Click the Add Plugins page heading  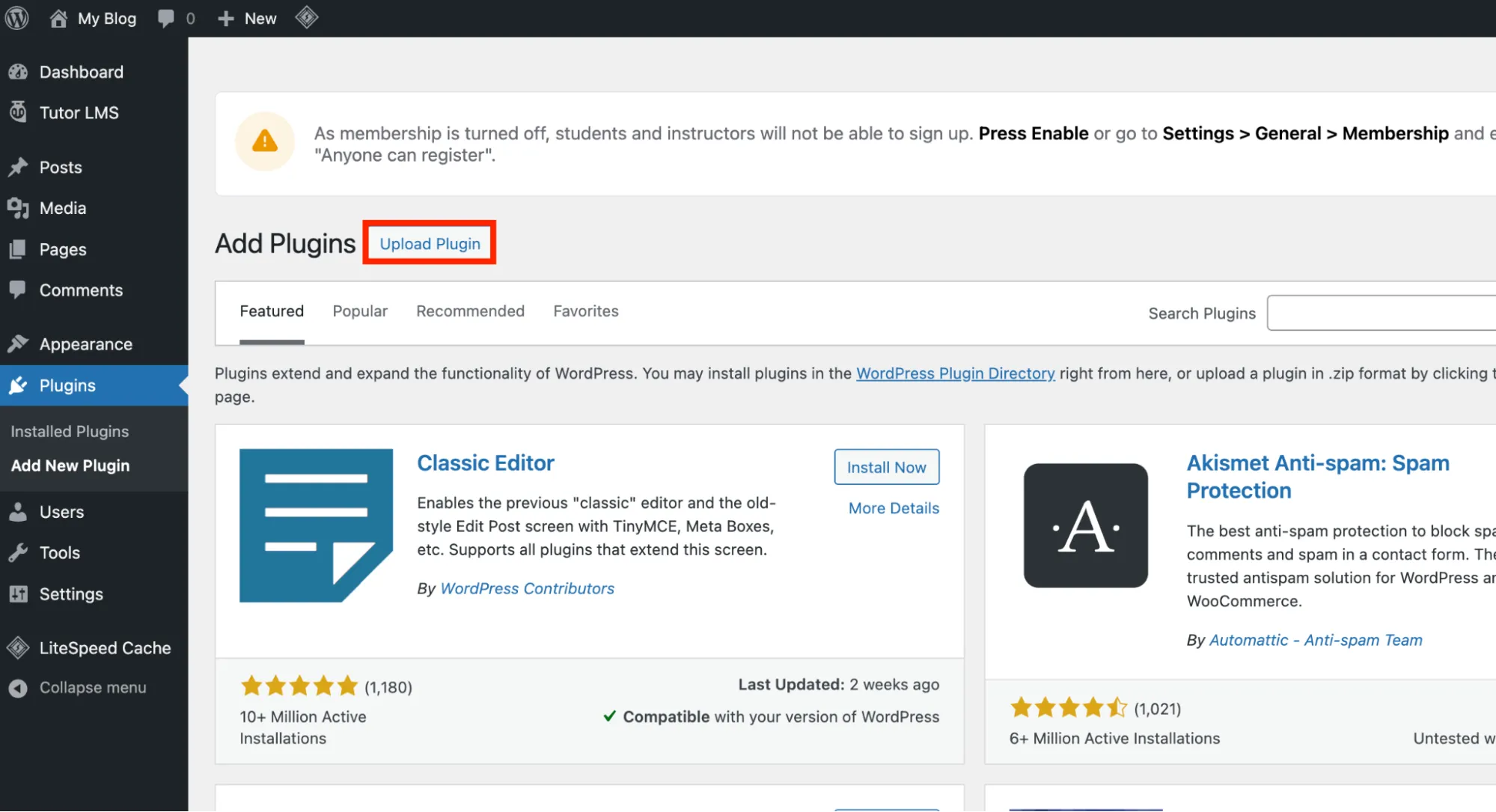click(285, 243)
